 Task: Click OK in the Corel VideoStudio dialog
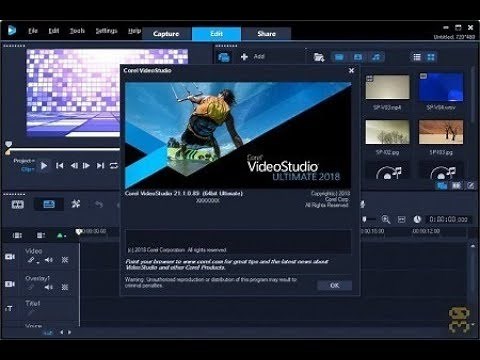(x=334, y=285)
